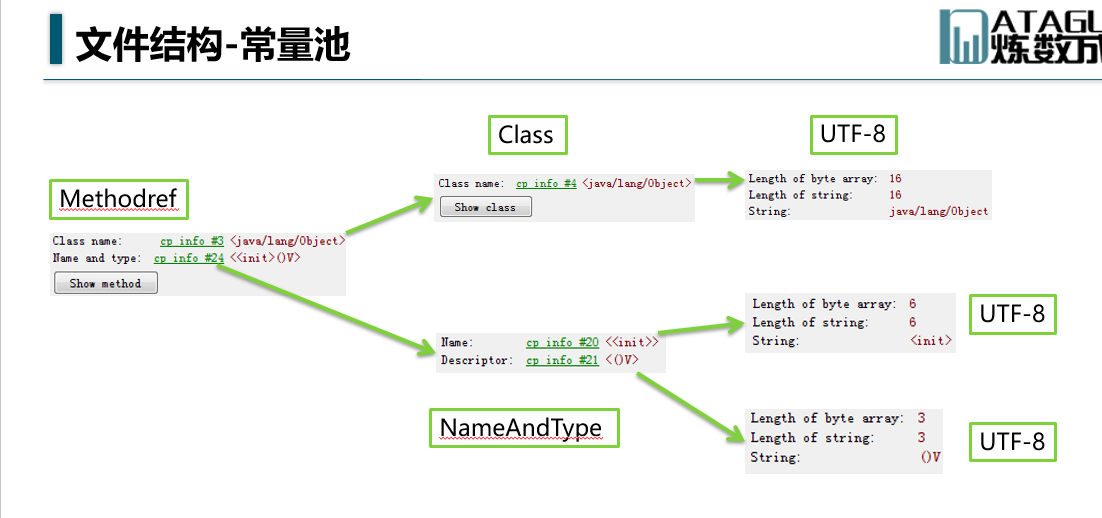Click <java/lang/Object> beside cp_info #4
Viewport: 1102px width, 518px height.
pos(637,183)
